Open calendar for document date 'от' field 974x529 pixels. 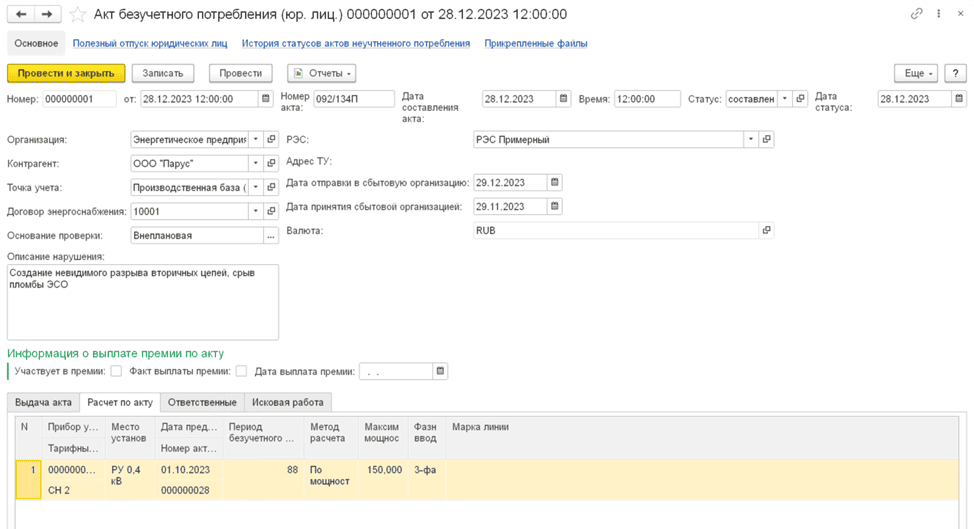pos(266,99)
